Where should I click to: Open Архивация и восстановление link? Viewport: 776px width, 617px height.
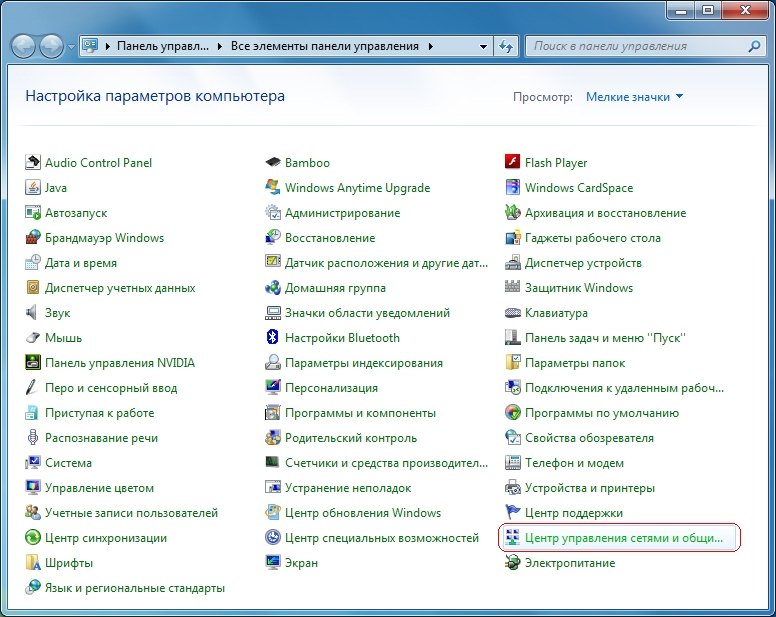point(605,213)
